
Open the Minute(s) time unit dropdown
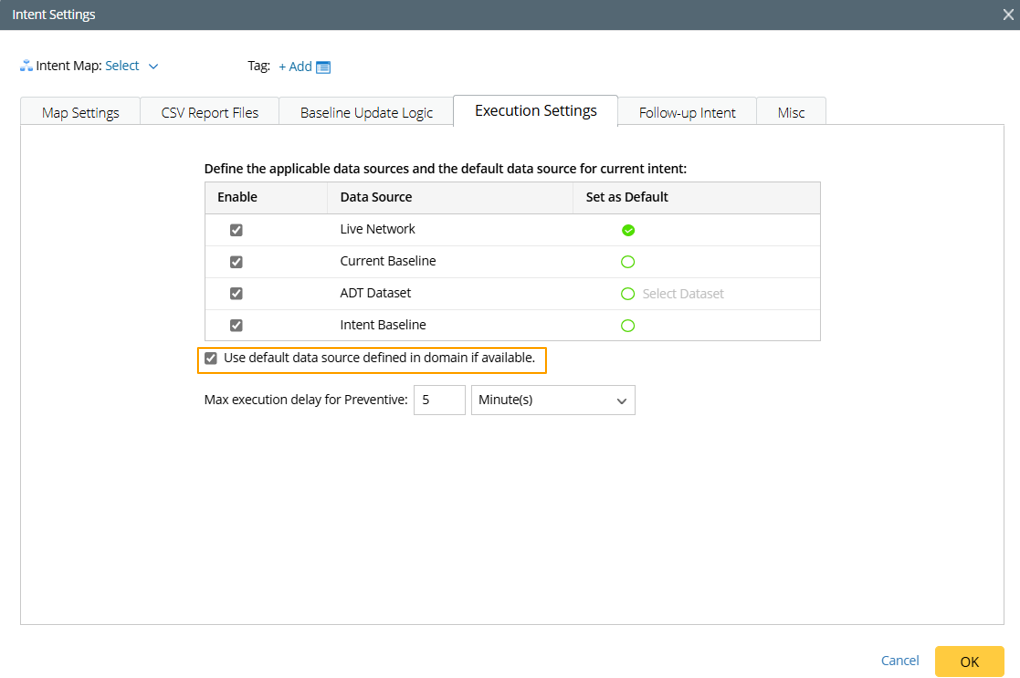coord(553,400)
